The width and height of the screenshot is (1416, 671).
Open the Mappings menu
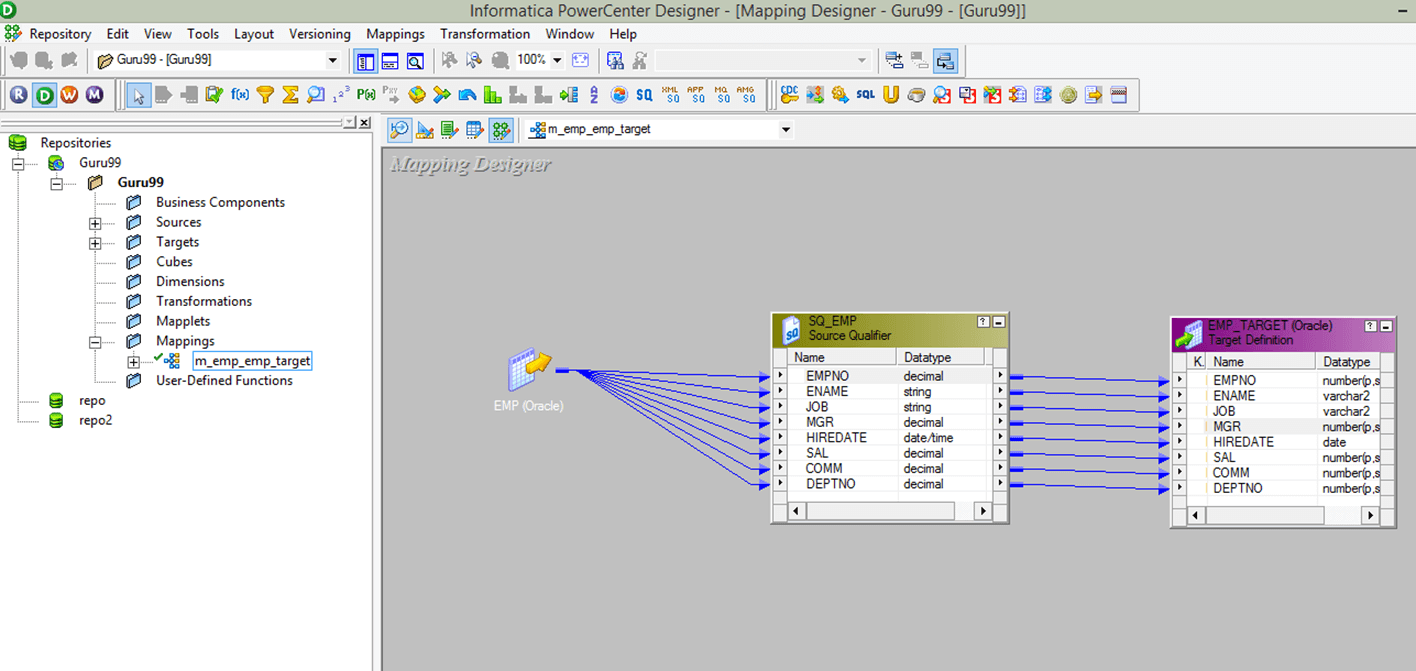click(x=395, y=34)
